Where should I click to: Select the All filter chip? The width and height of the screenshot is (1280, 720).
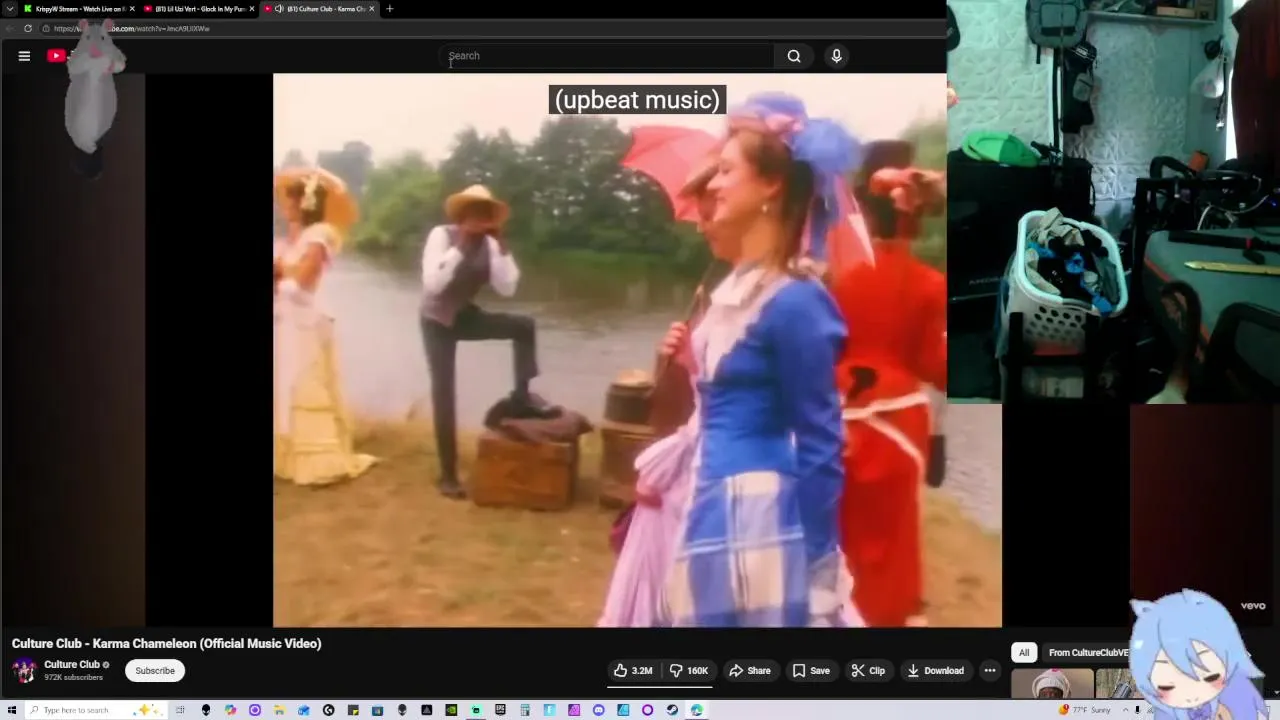tap(1024, 652)
